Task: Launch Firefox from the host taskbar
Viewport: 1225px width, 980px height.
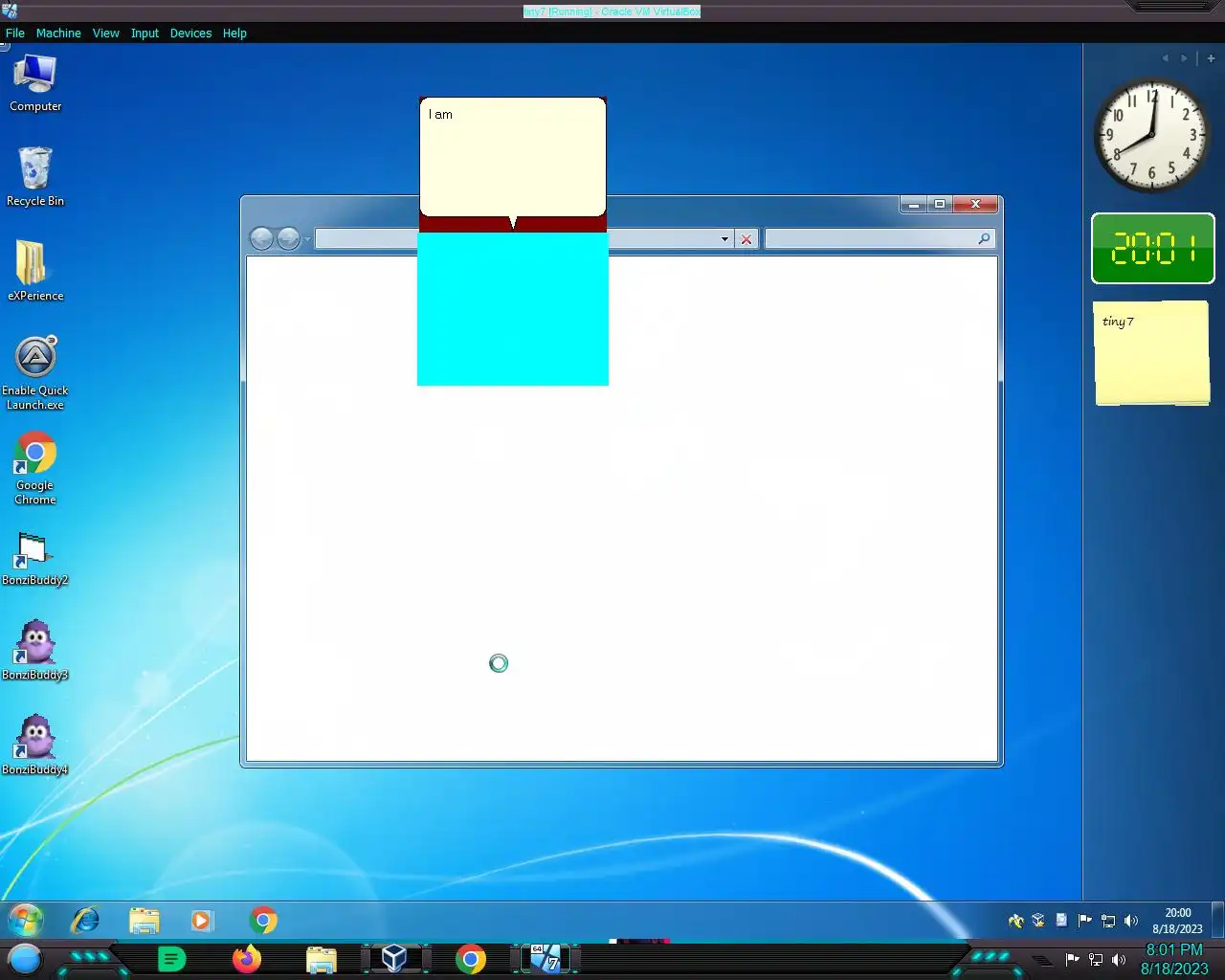Action: [247, 959]
